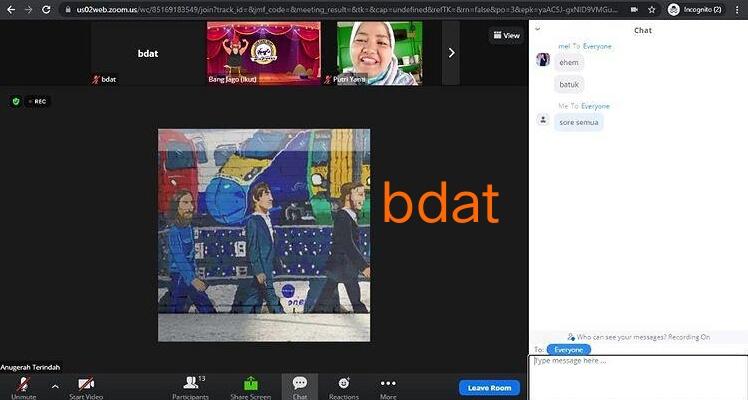Click the lock icon in address bar

click(x=68, y=10)
